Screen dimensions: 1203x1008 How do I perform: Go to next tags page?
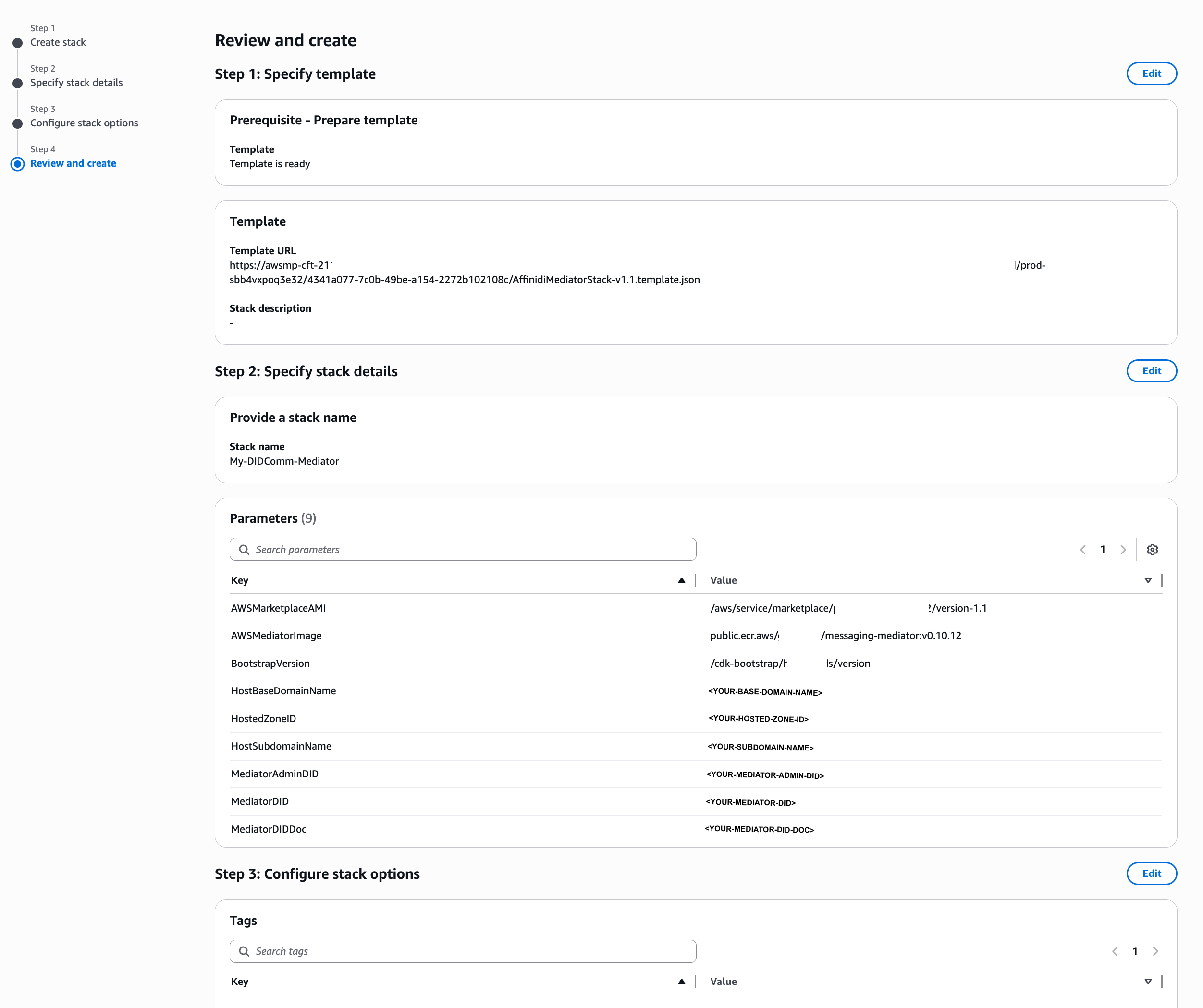1155,951
